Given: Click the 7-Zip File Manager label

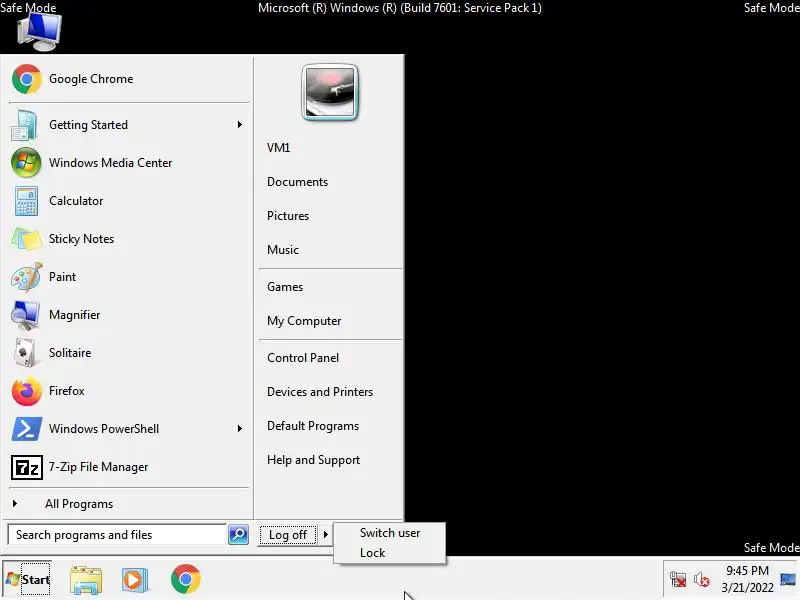Looking at the screenshot, I should [98, 467].
